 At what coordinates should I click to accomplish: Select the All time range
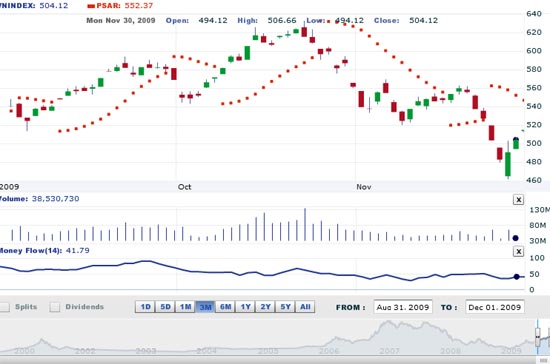click(305, 307)
